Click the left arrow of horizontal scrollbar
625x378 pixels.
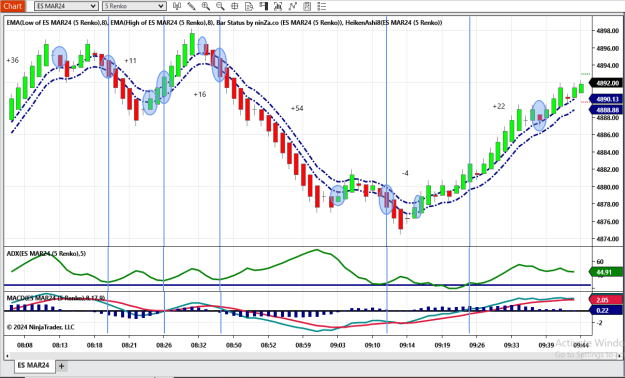(7, 355)
